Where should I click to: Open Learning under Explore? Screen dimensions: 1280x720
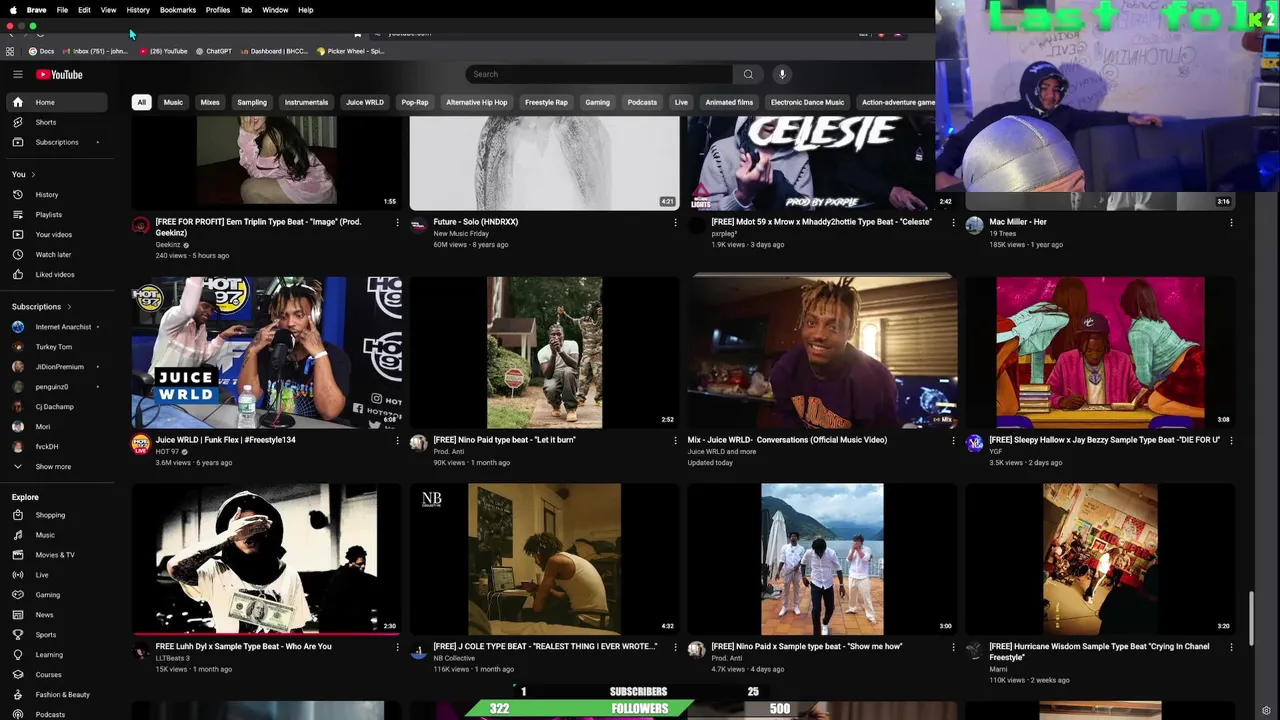point(56,655)
